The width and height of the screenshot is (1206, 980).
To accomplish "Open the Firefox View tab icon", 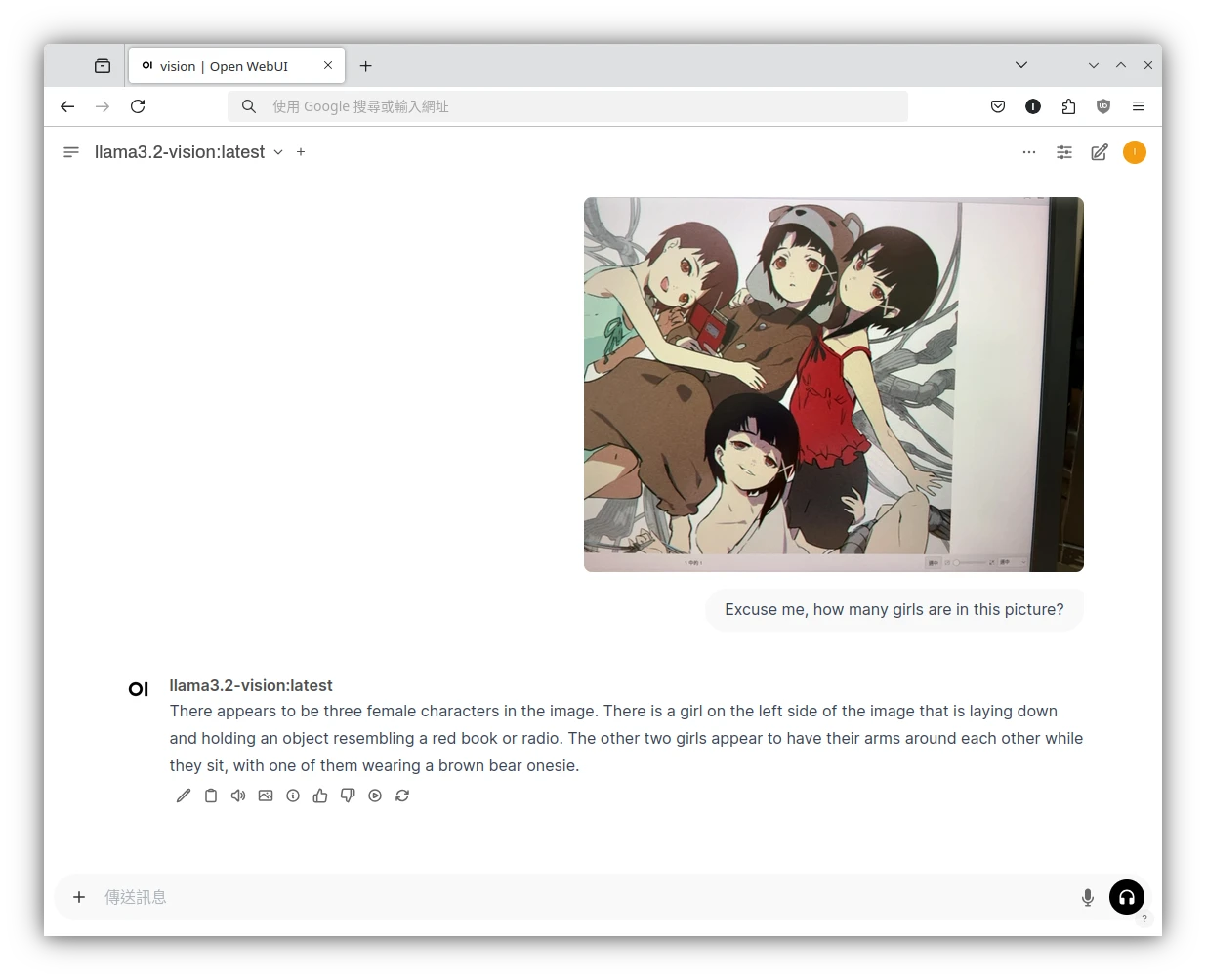I will (103, 66).
